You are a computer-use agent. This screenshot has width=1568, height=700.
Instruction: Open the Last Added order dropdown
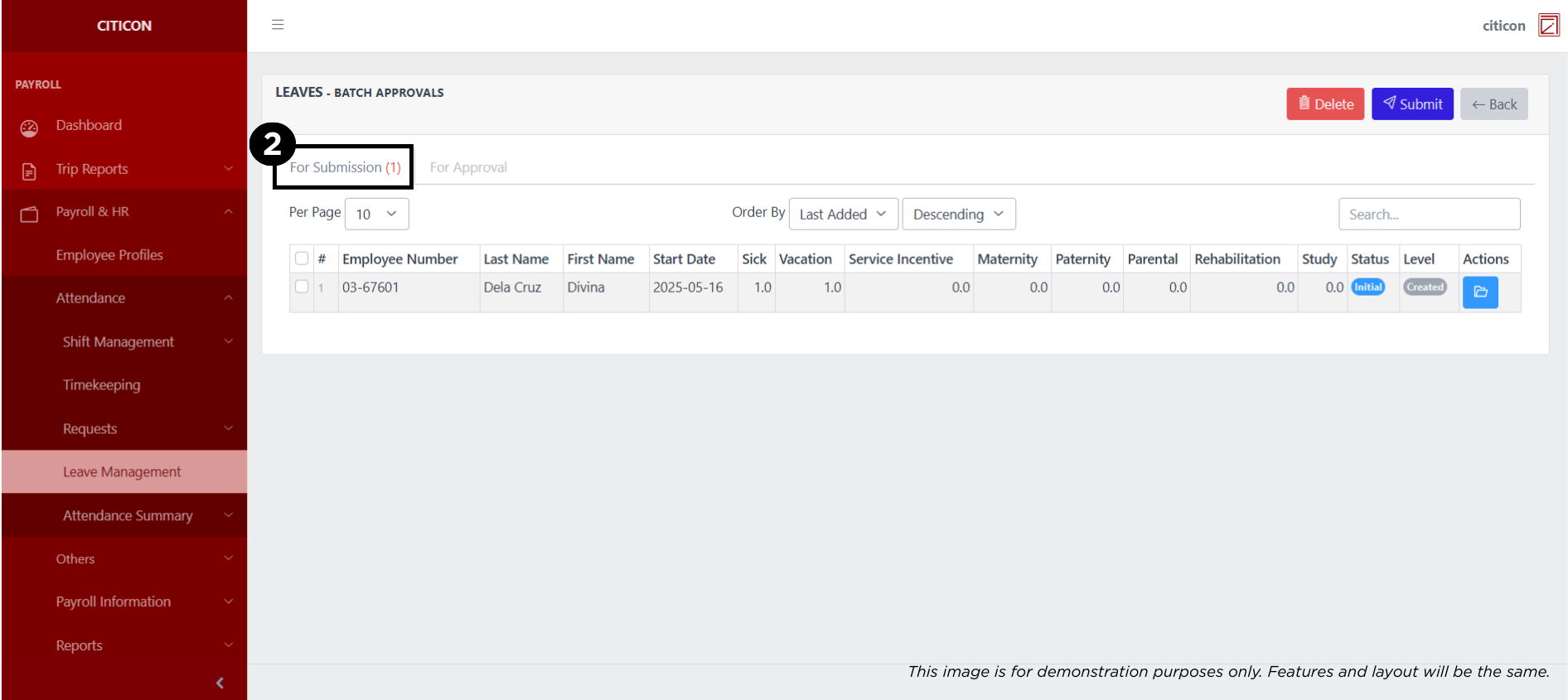(x=843, y=215)
